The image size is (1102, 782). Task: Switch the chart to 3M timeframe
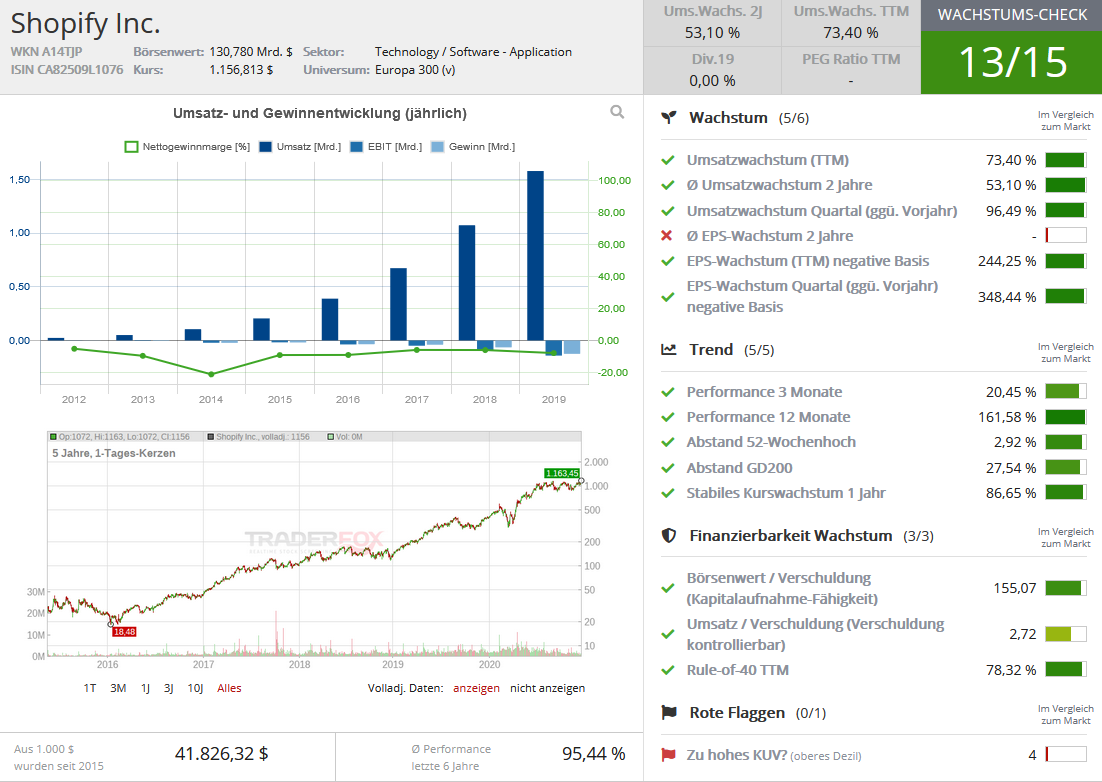tap(118, 689)
